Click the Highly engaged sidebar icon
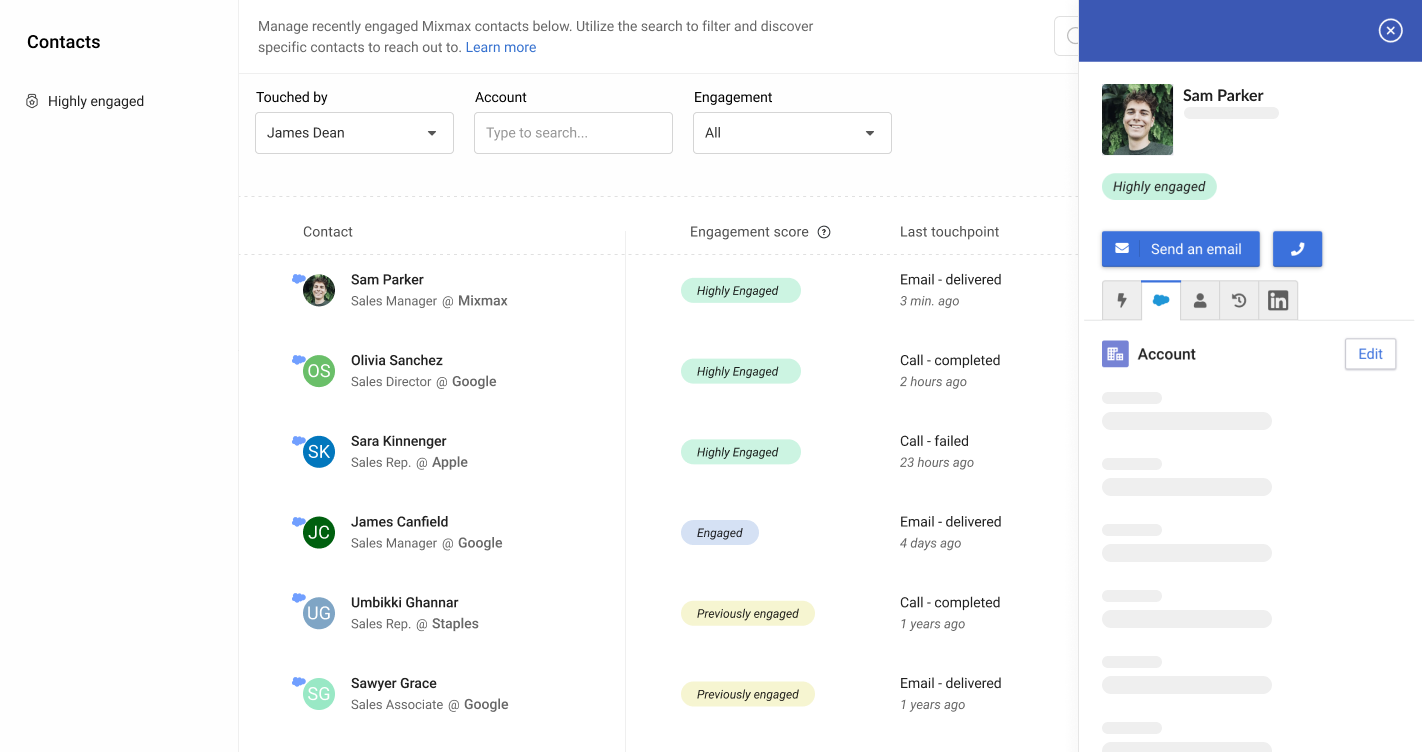Image resolution: width=1422 pixels, height=752 pixels. [32, 101]
